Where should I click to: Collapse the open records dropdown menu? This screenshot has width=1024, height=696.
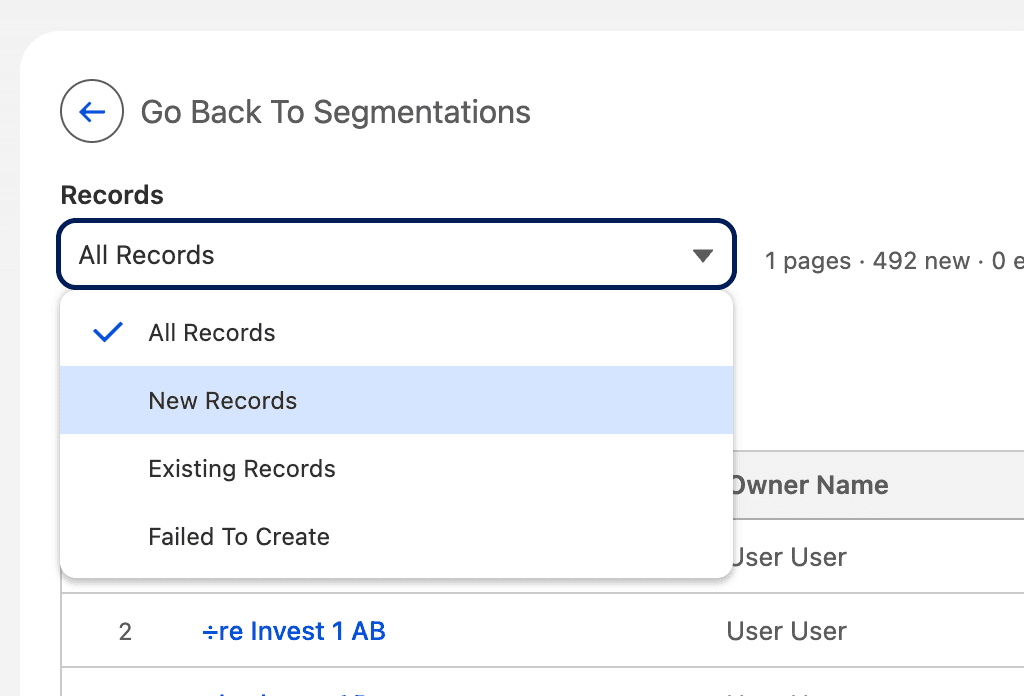click(396, 255)
